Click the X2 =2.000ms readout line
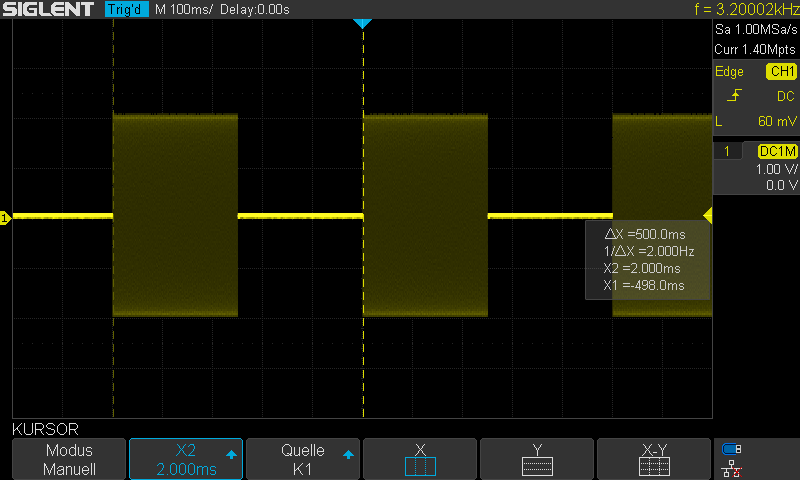The image size is (800, 480). pyautogui.click(x=642, y=268)
